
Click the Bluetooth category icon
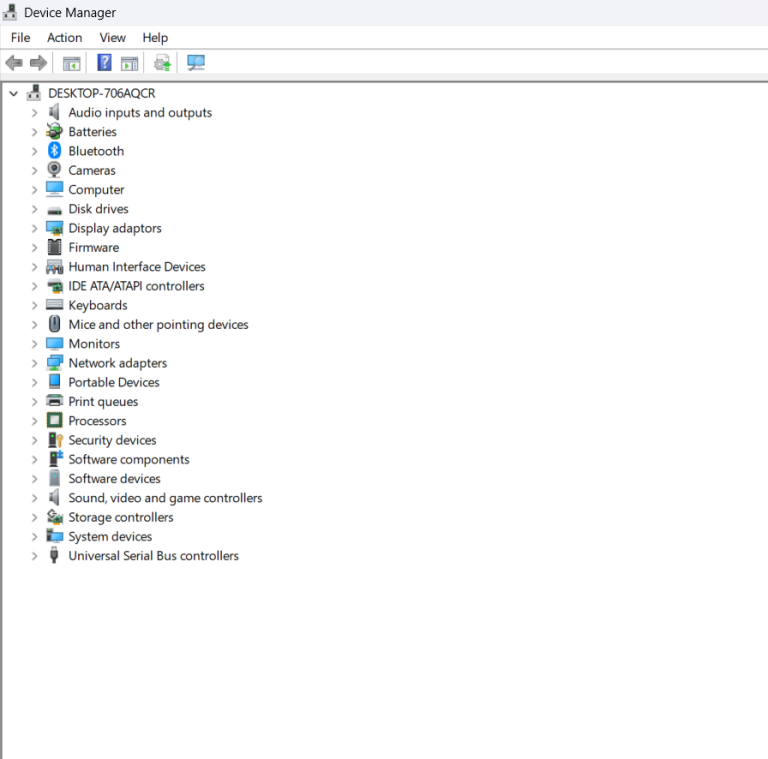pos(55,151)
